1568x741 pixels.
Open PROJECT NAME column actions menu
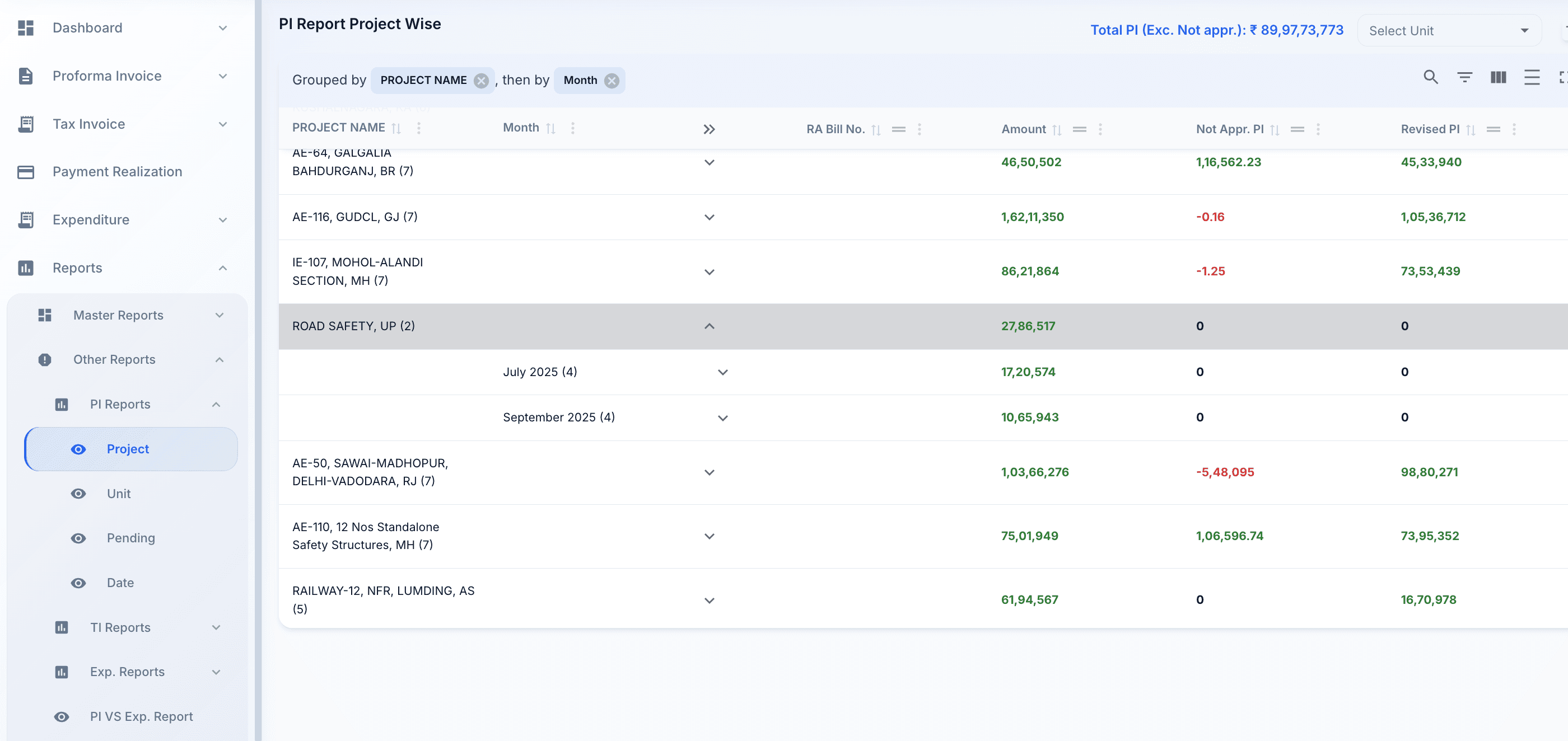tap(419, 128)
